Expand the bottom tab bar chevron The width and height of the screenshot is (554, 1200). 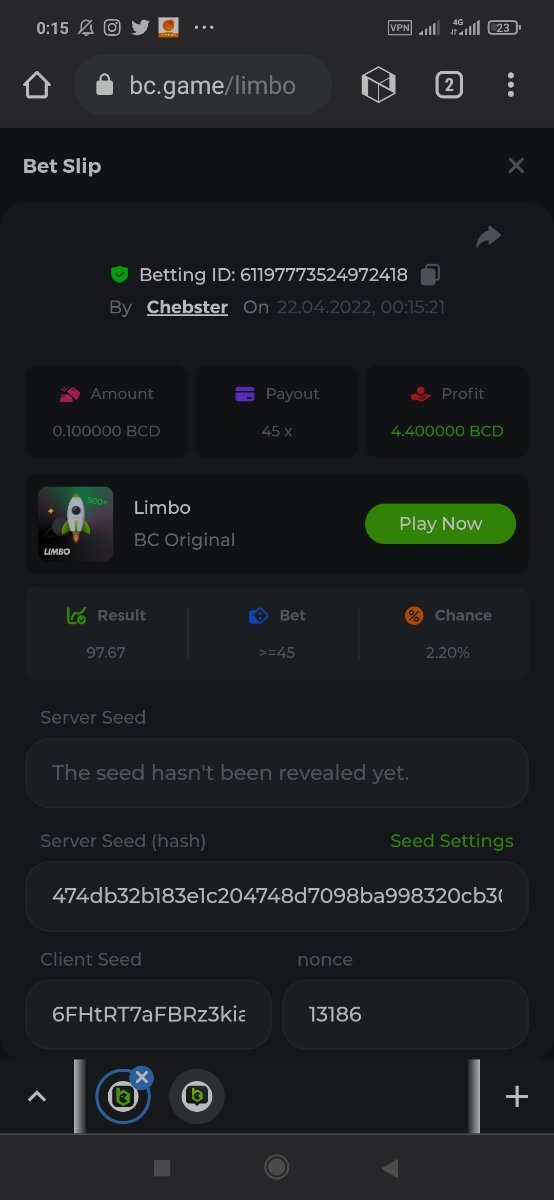pos(37,1097)
